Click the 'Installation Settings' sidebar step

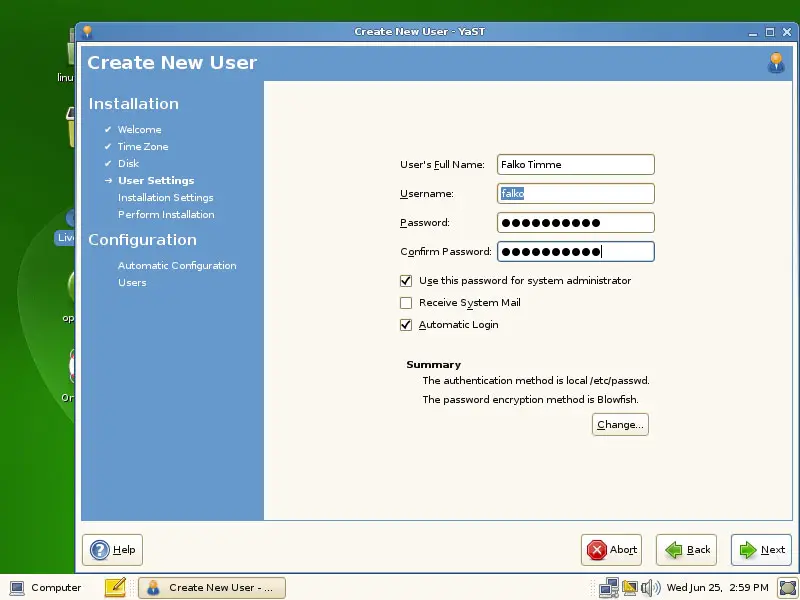point(166,197)
